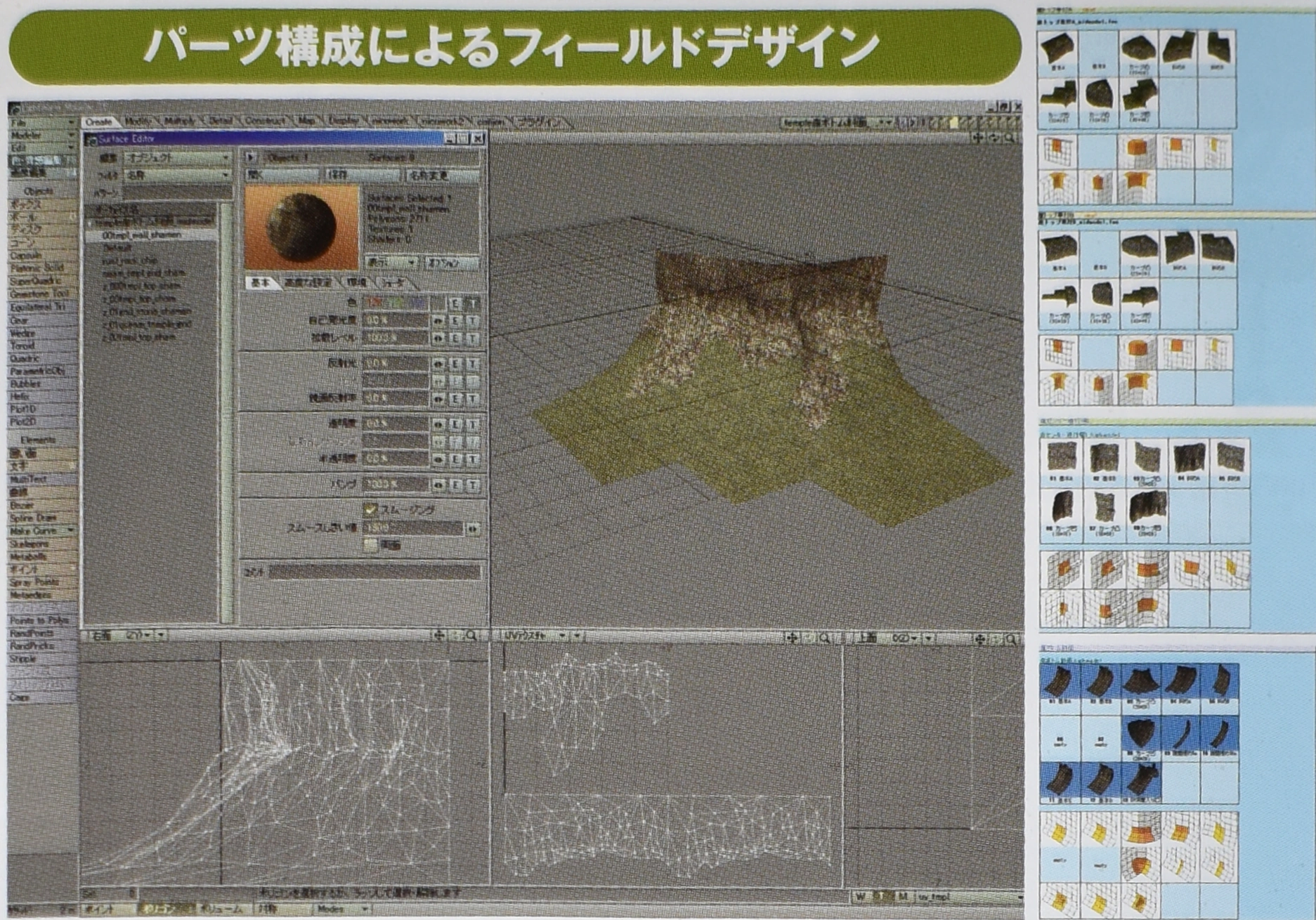The width and height of the screenshot is (1316, 920).
Task: Click the surface color value field on the 色 row
Action: click(x=396, y=303)
